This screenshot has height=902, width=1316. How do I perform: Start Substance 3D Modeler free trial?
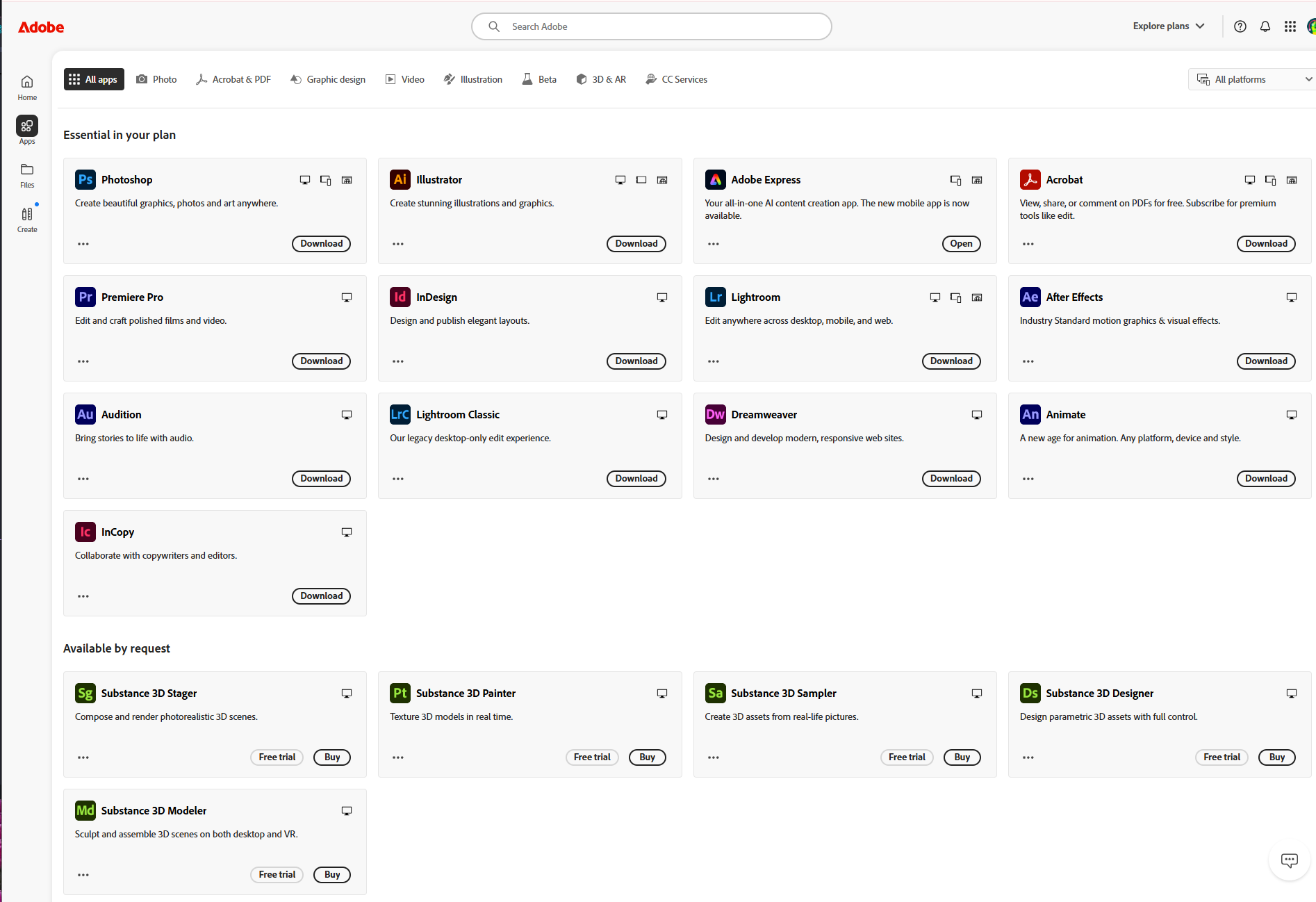(277, 875)
